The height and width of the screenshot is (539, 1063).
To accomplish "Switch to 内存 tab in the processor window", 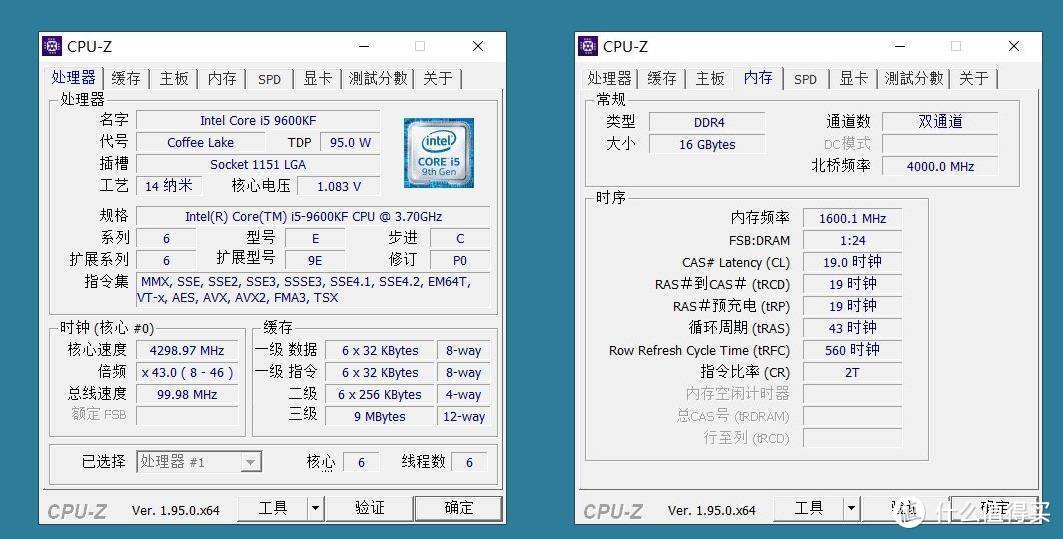I will pos(222,79).
